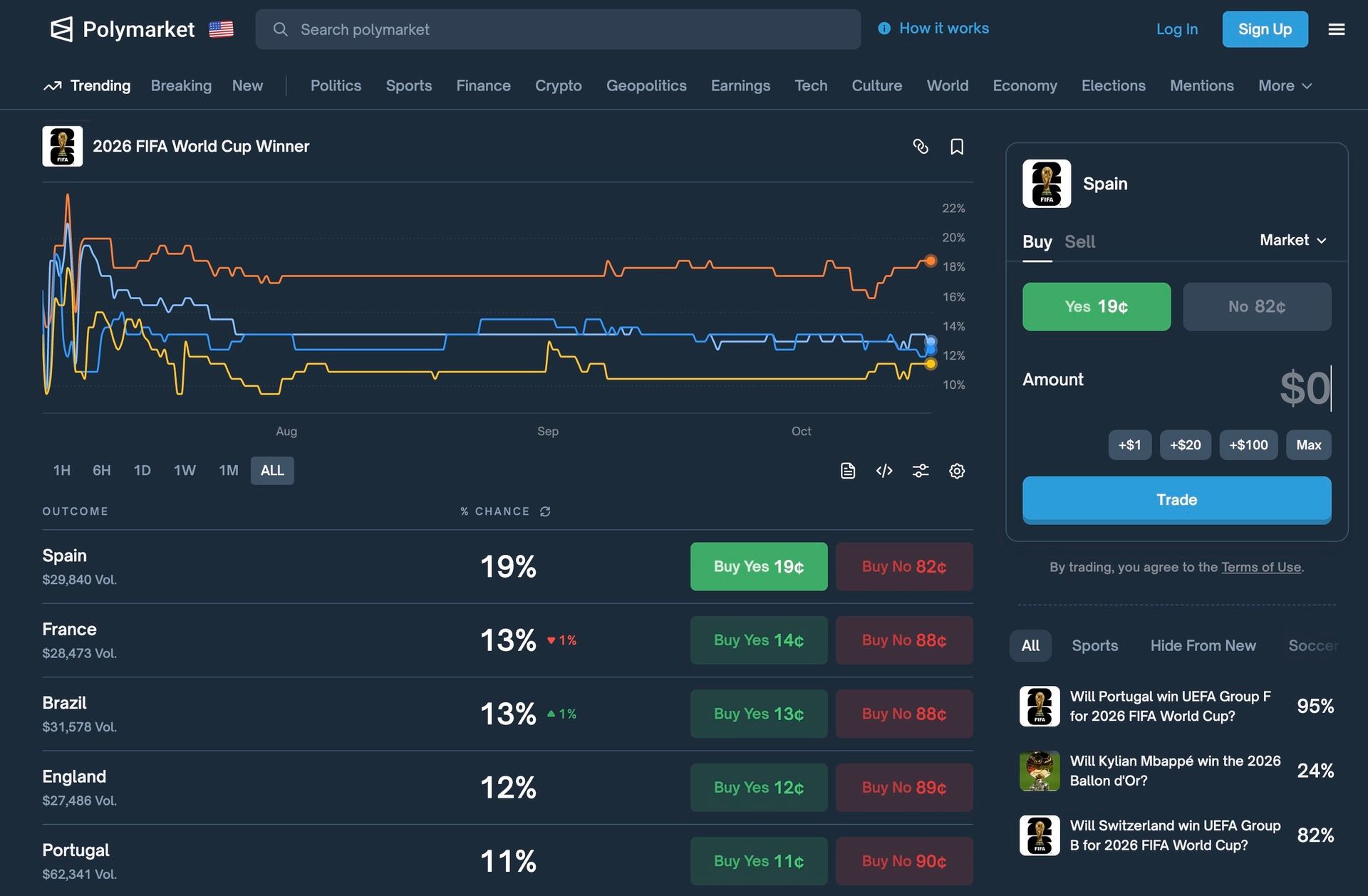The width and height of the screenshot is (1368, 896).
Task: Open chart settings gear icon
Action: [957, 471]
